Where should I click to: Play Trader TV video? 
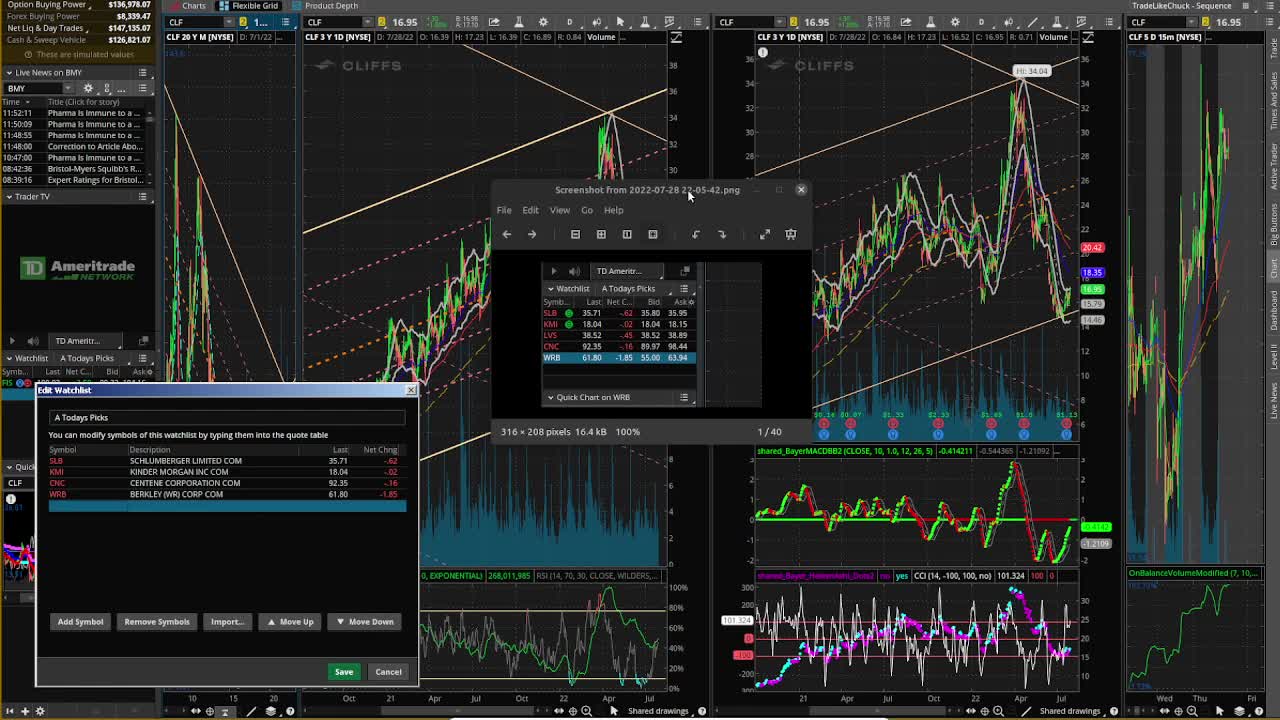point(12,341)
